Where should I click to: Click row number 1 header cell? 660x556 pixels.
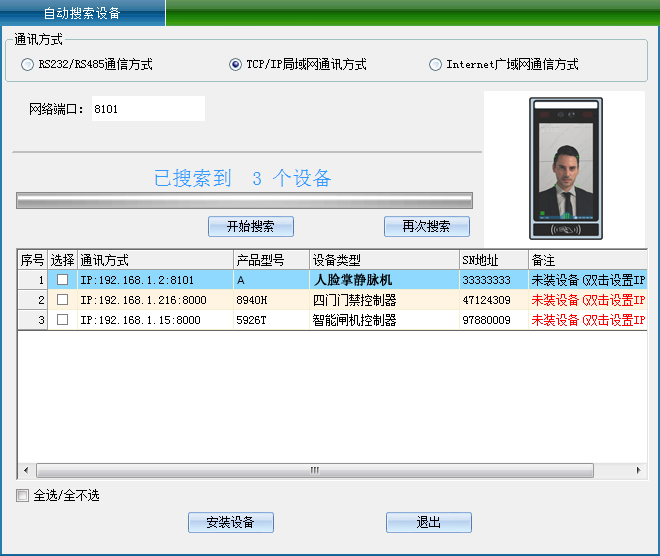click(32, 280)
